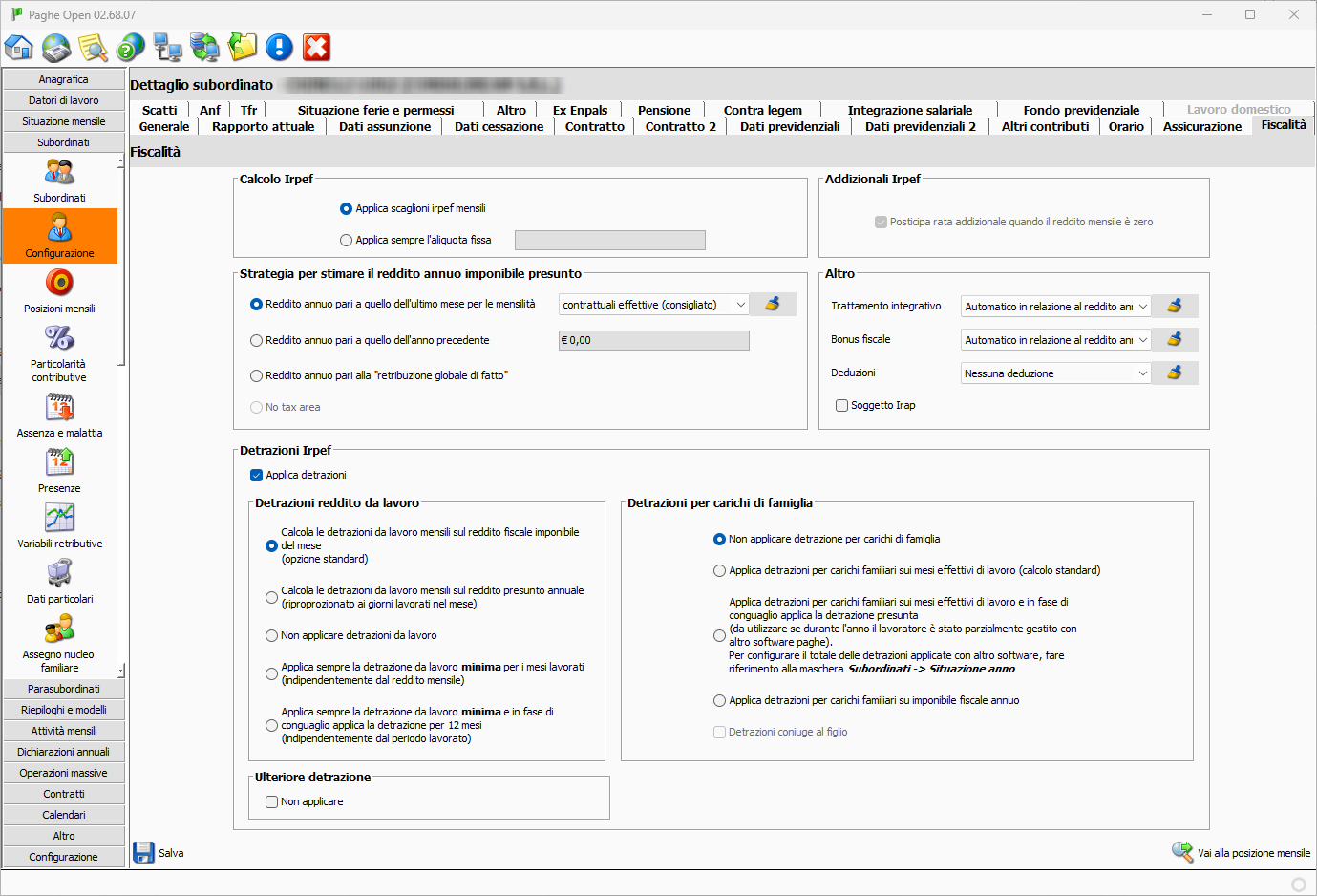Select Applica sempre l'aliquota fissa option

pyautogui.click(x=347, y=240)
